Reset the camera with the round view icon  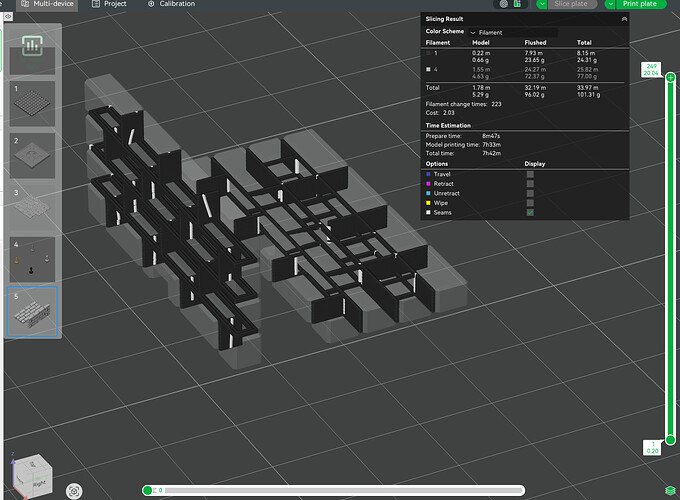click(x=74, y=491)
